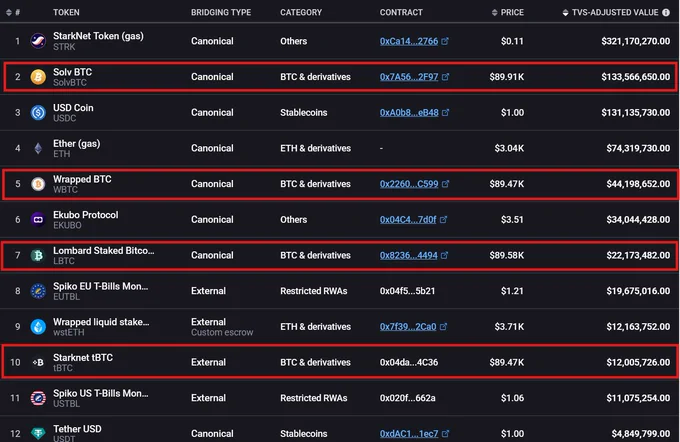Image resolution: width=680 pixels, height=442 pixels.
Task: Open external link icon next to 0xCa14...2766
Action: [445, 41]
